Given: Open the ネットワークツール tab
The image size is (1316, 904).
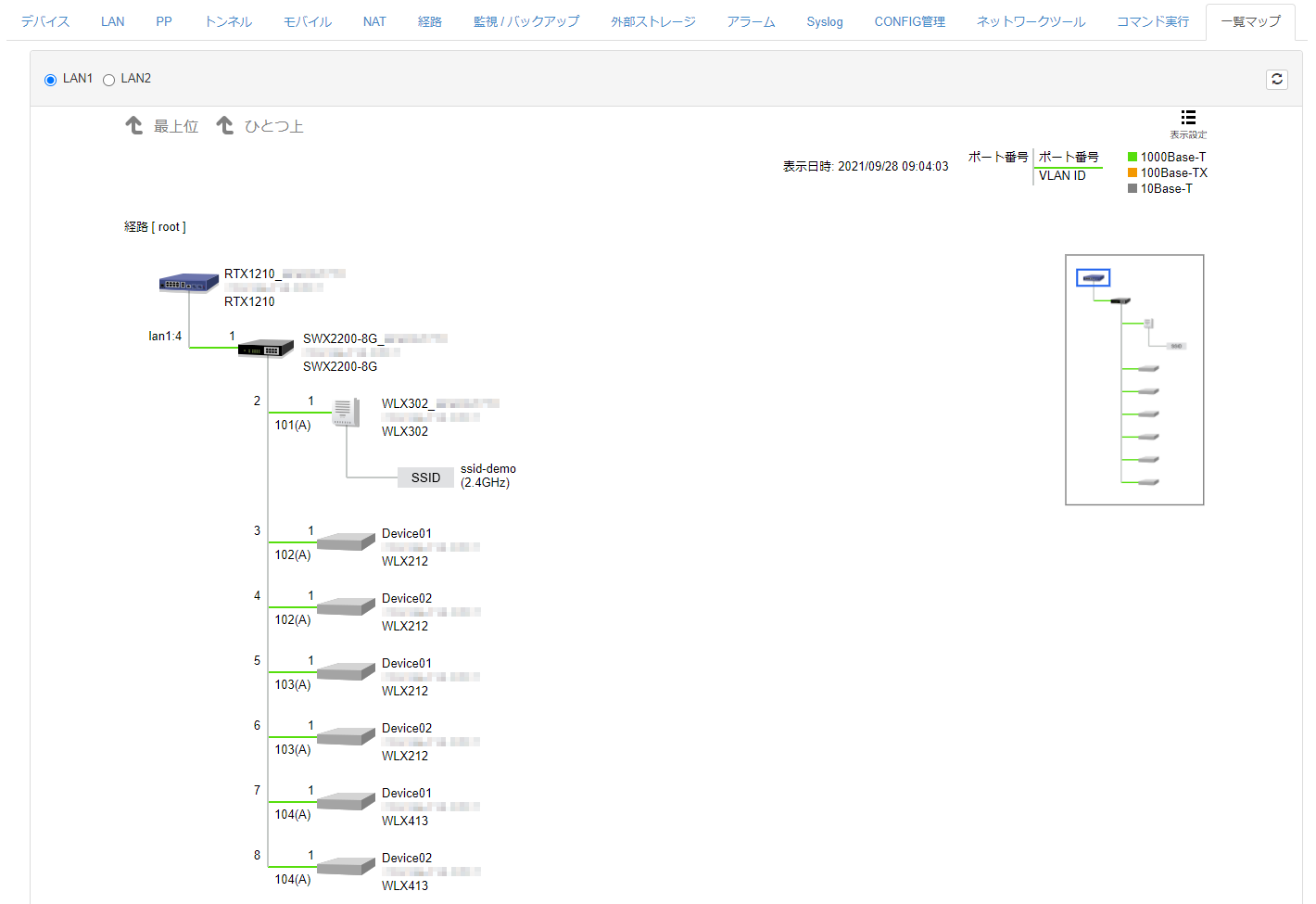Looking at the screenshot, I should point(1031,21).
